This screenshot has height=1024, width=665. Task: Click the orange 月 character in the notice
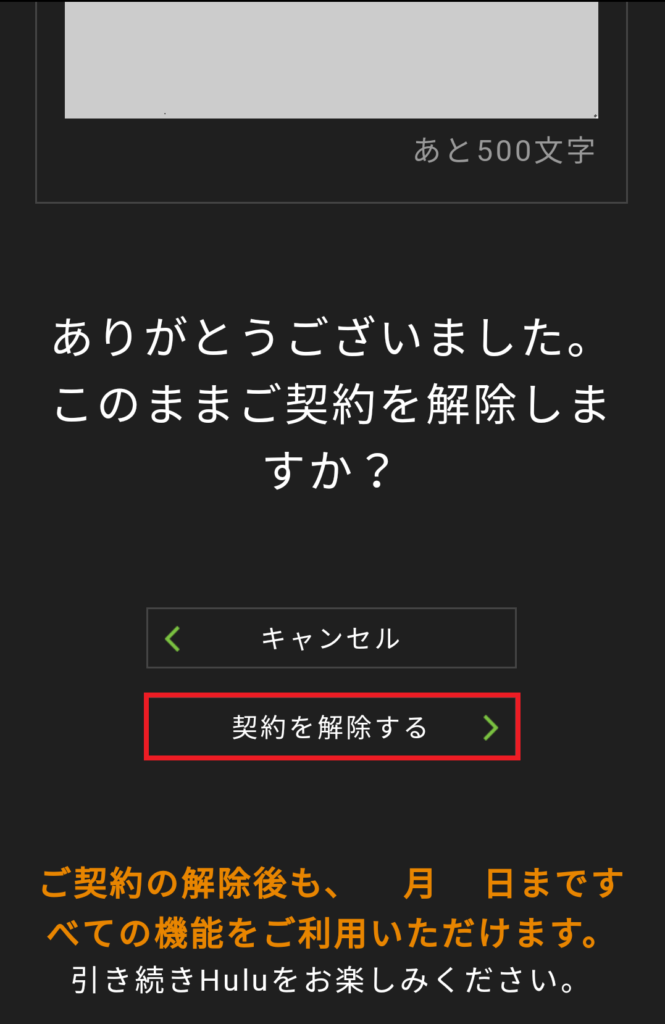(419, 884)
